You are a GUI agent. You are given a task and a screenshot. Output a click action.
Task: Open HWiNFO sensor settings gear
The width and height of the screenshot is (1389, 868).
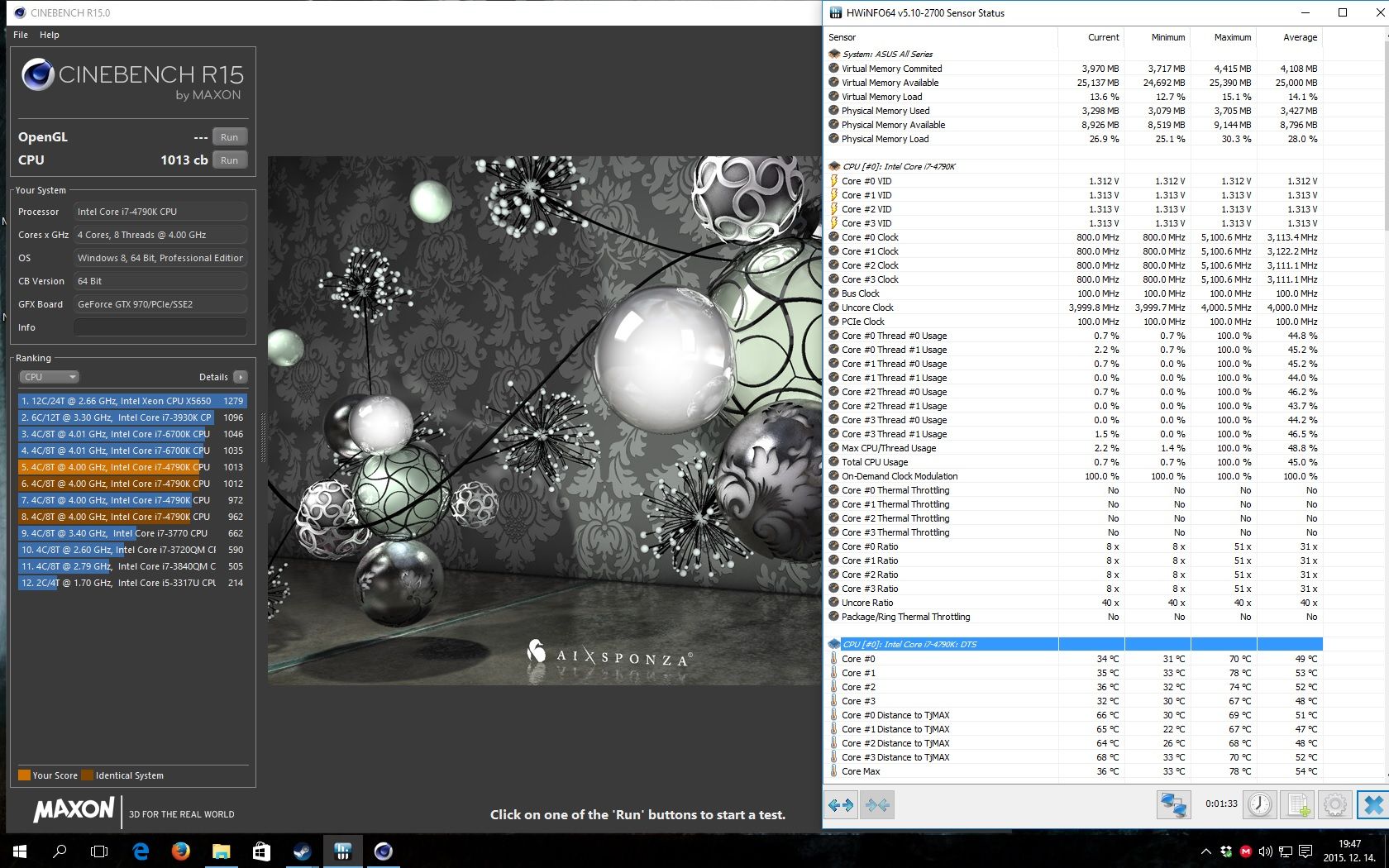pyautogui.click(x=1335, y=804)
